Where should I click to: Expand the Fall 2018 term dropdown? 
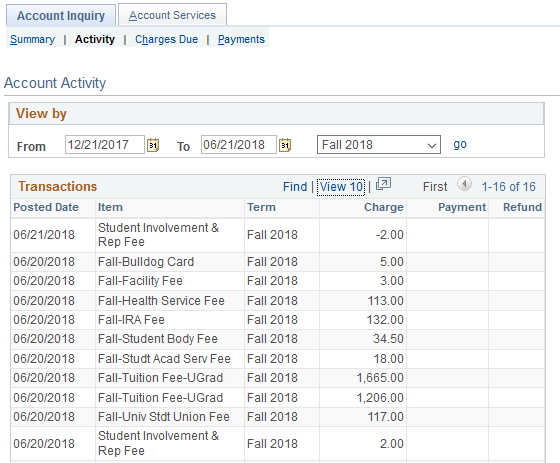coord(379,145)
